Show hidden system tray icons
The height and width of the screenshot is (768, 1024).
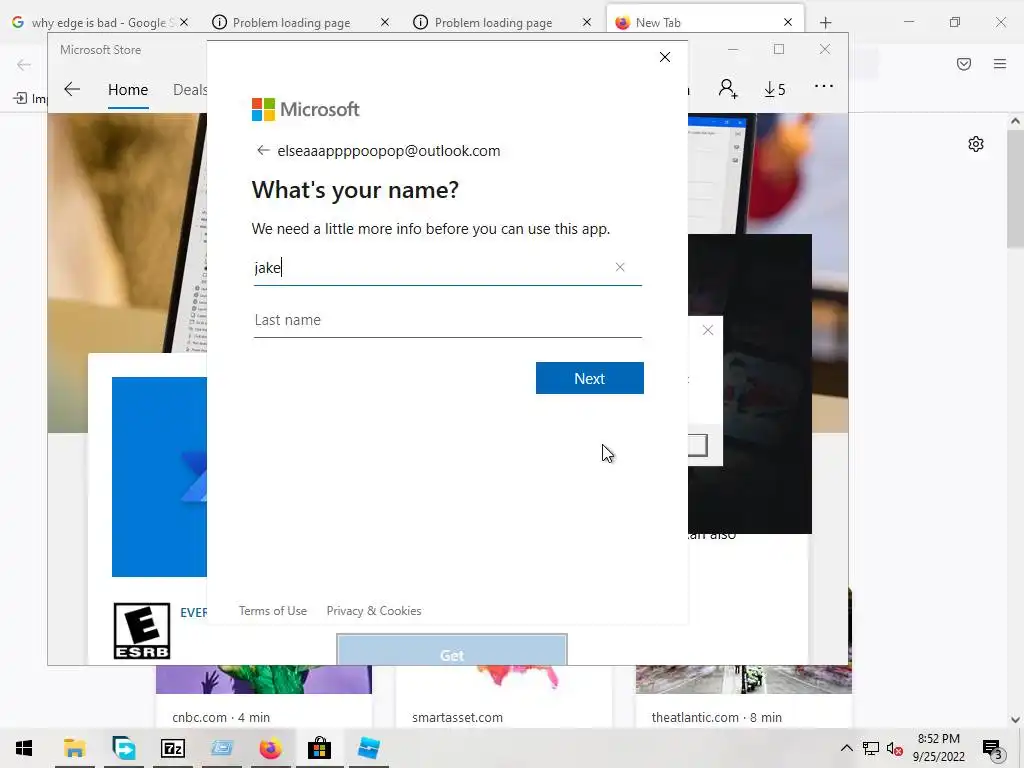(846, 748)
